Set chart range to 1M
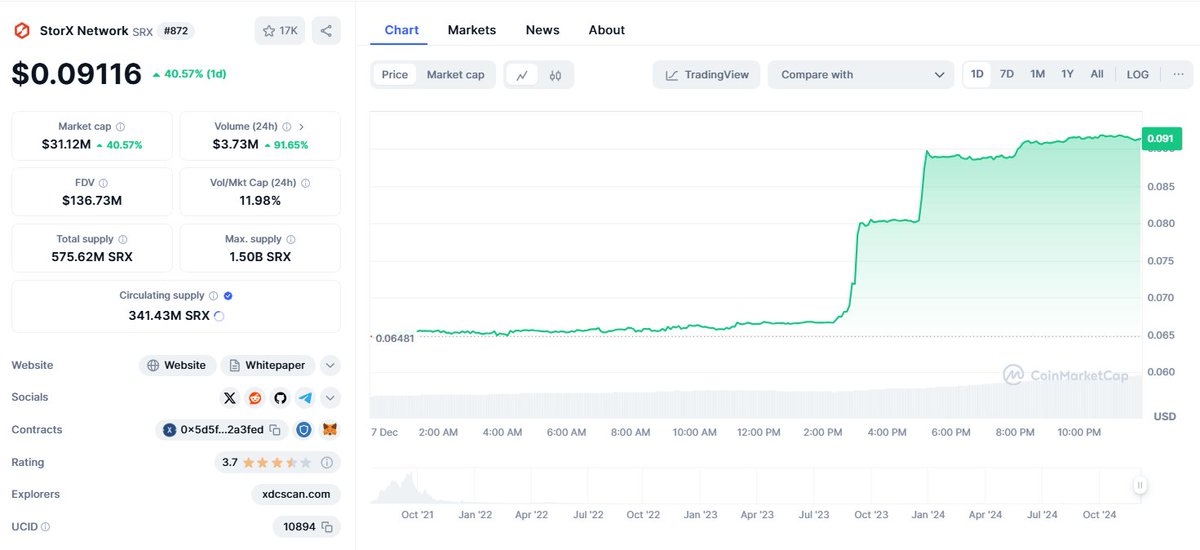1200x550 pixels. tap(1038, 74)
